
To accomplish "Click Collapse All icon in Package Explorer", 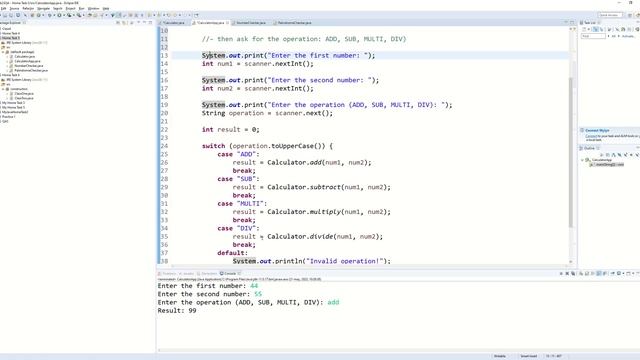I will (x=118, y=23).
